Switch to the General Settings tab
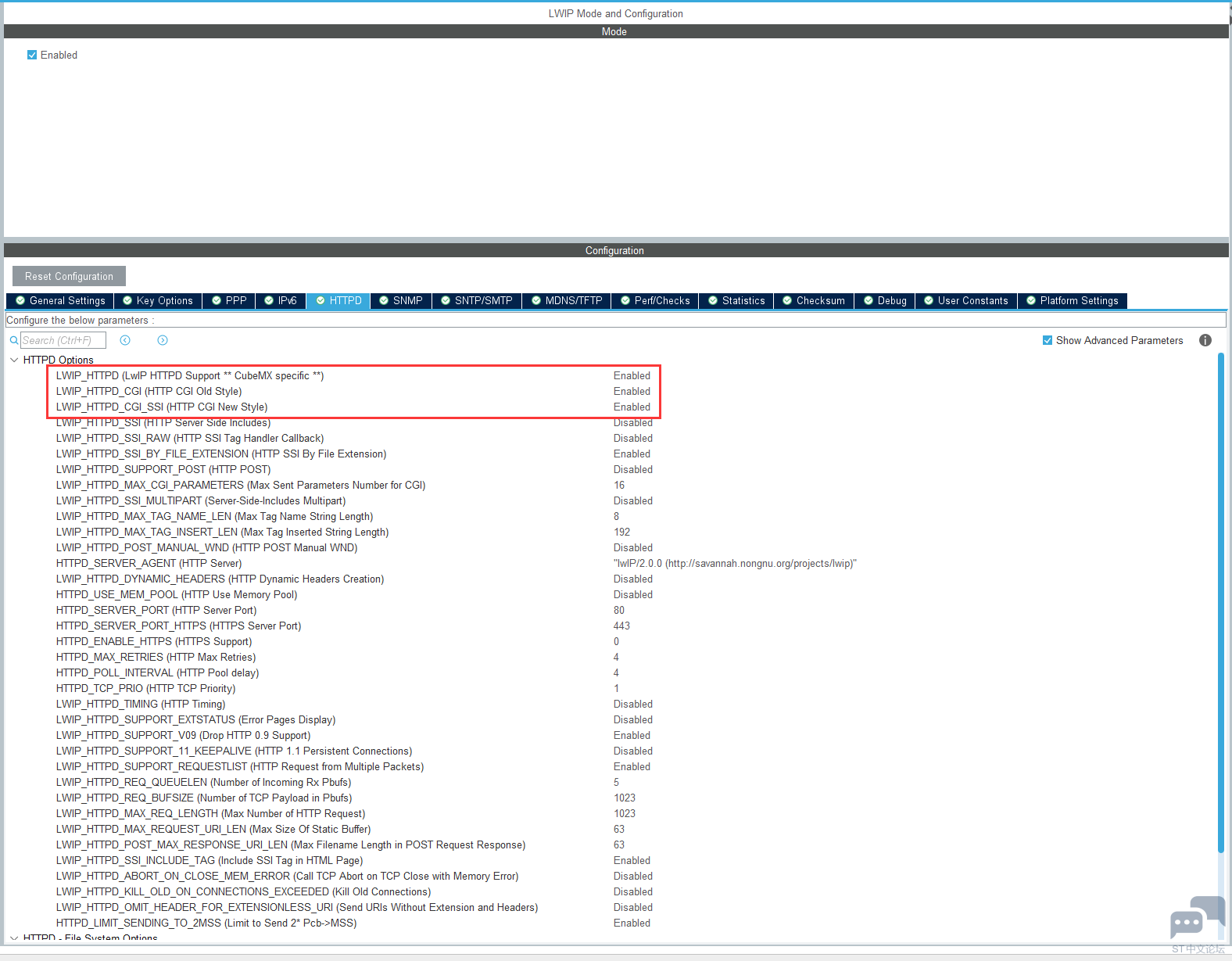The width and height of the screenshot is (1232, 961). [60, 300]
